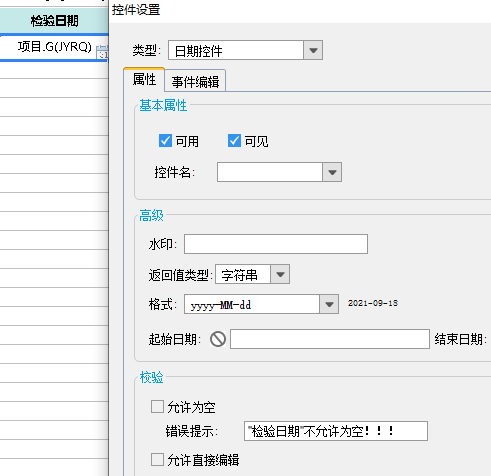Click the calendar widget icon in JYRQ cell

coord(102,52)
